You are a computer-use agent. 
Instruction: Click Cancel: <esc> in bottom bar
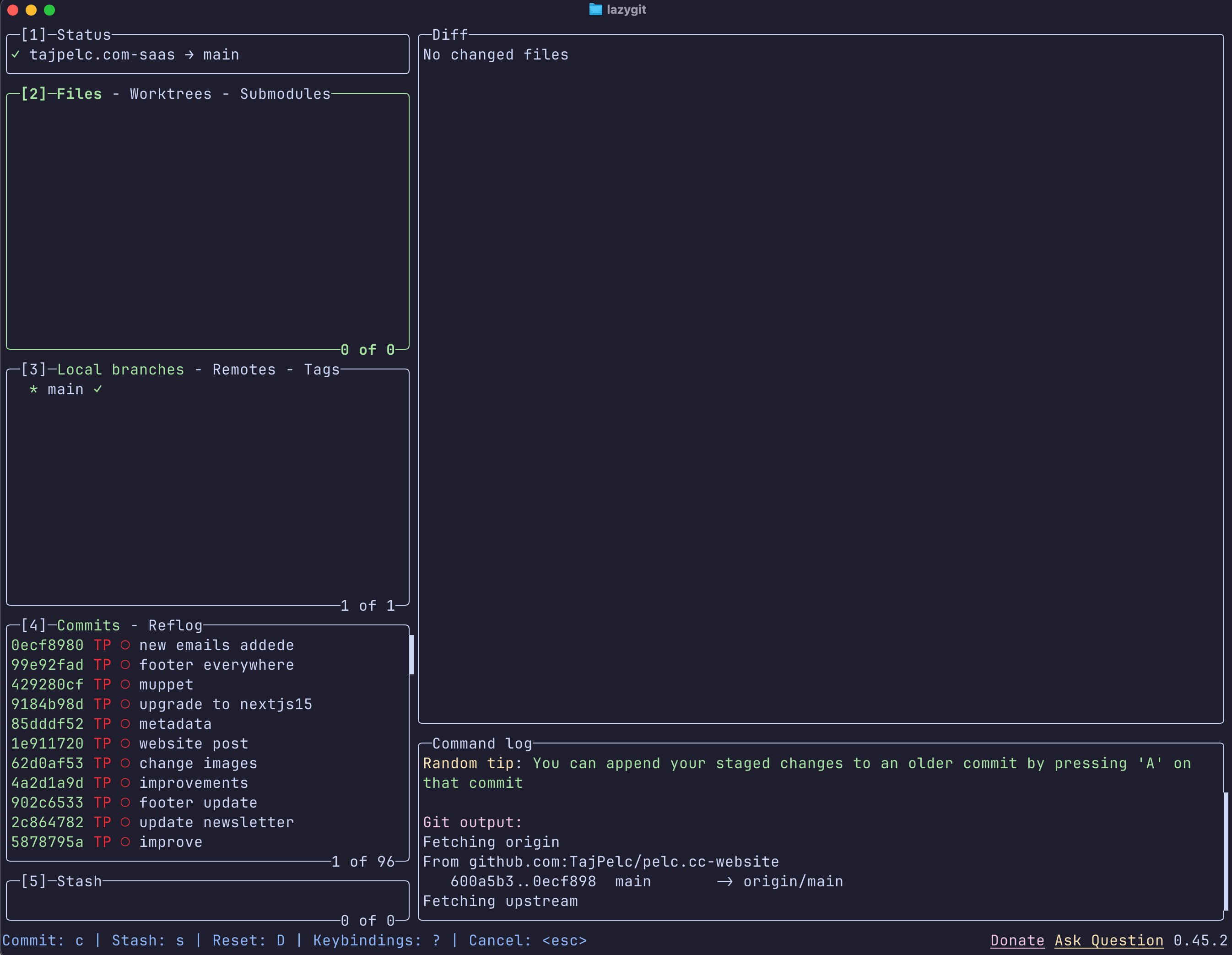coord(528,940)
